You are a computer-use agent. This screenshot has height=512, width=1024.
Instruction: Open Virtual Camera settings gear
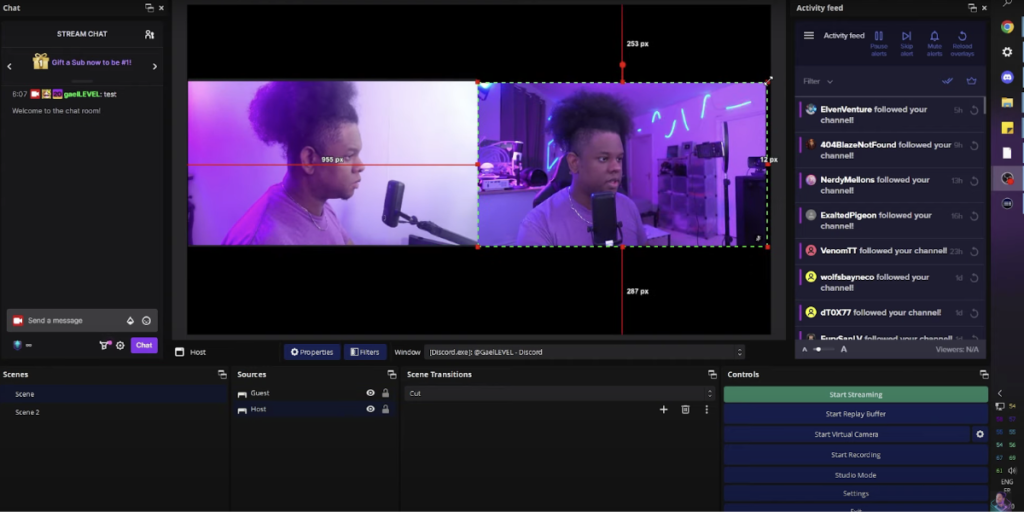tap(980, 434)
